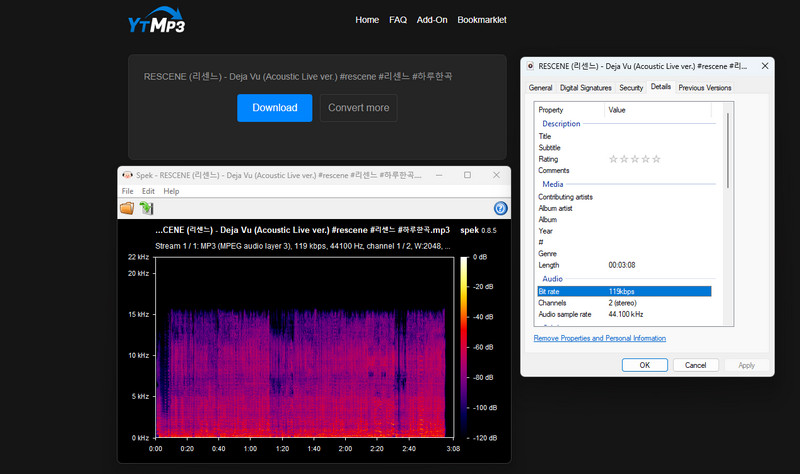Image resolution: width=800 pixels, height=474 pixels.
Task: Click Spek app icon in title bar
Action: coord(127,175)
